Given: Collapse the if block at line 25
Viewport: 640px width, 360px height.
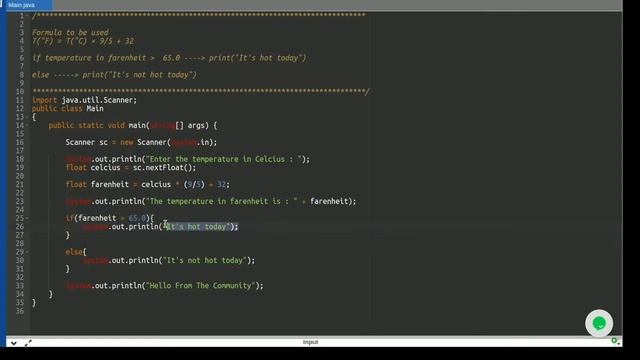Looking at the screenshot, I should (27, 218).
